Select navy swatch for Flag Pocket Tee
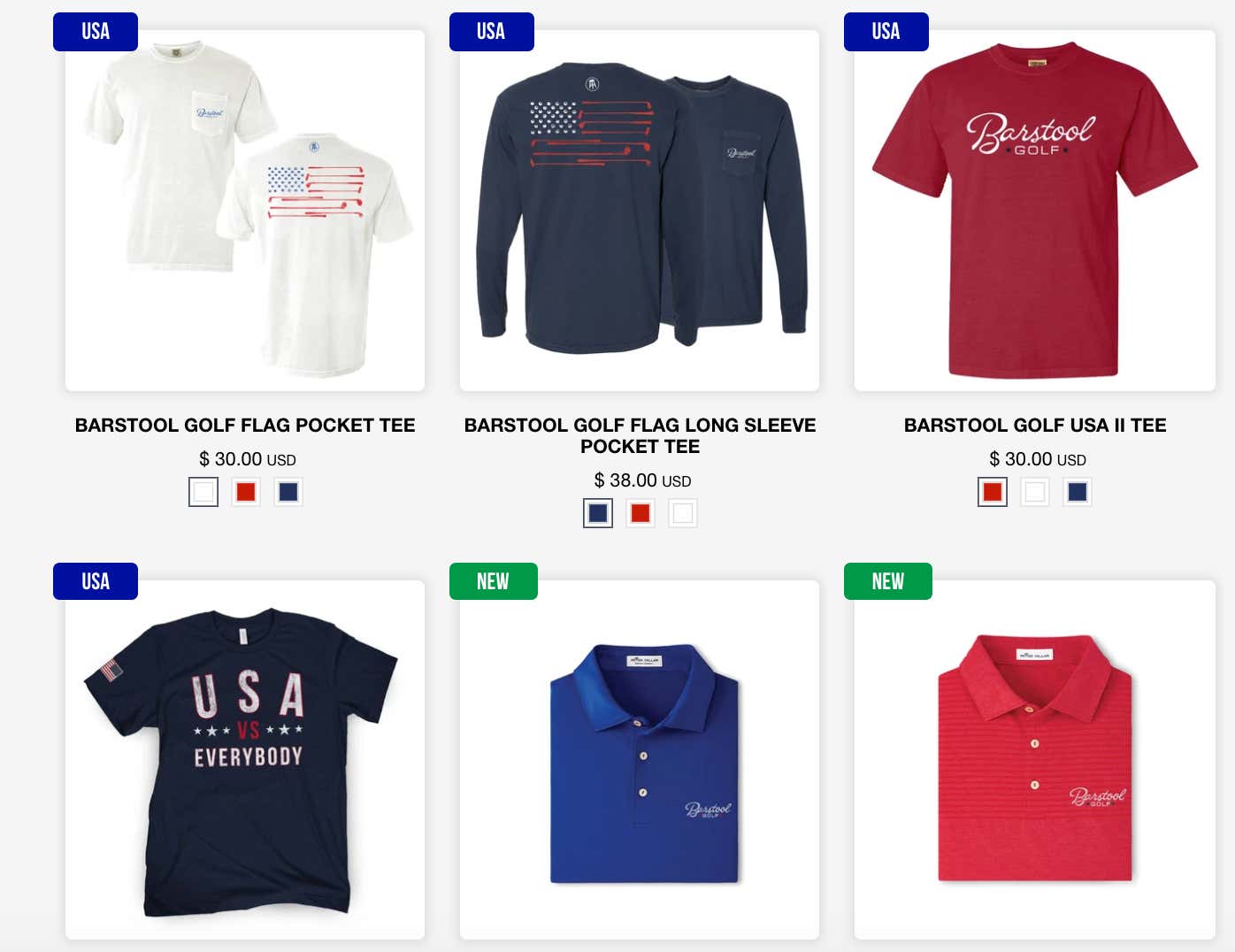The height and width of the screenshot is (952, 1235). (288, 492)
